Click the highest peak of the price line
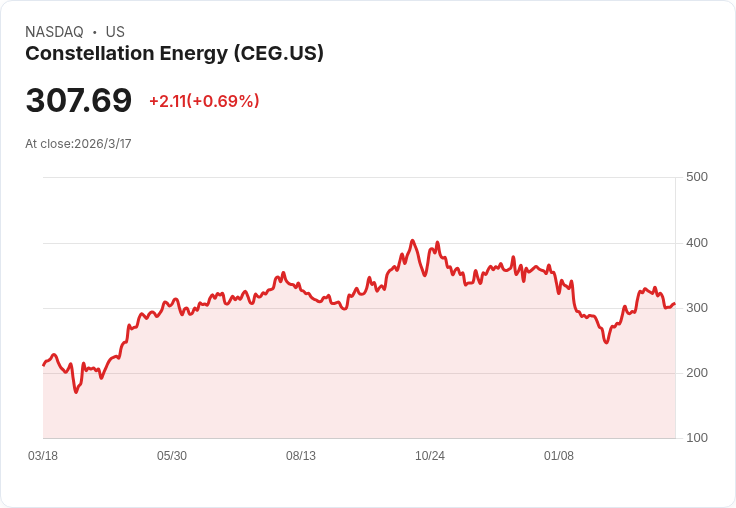 pyautogui.click(x=412, y=240)
